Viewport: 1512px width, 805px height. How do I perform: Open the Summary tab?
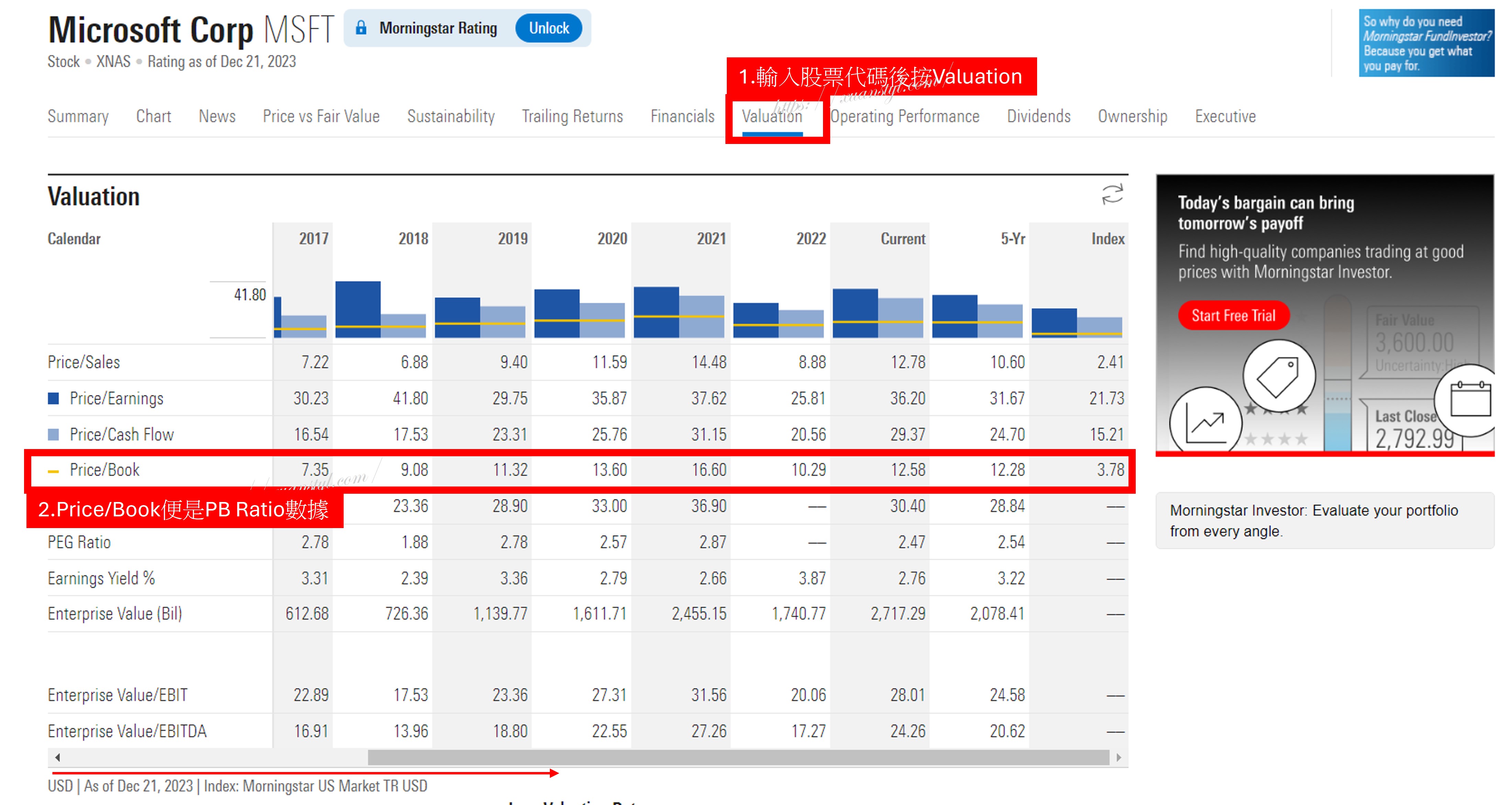pyautogui.click(x=78, y=116)
